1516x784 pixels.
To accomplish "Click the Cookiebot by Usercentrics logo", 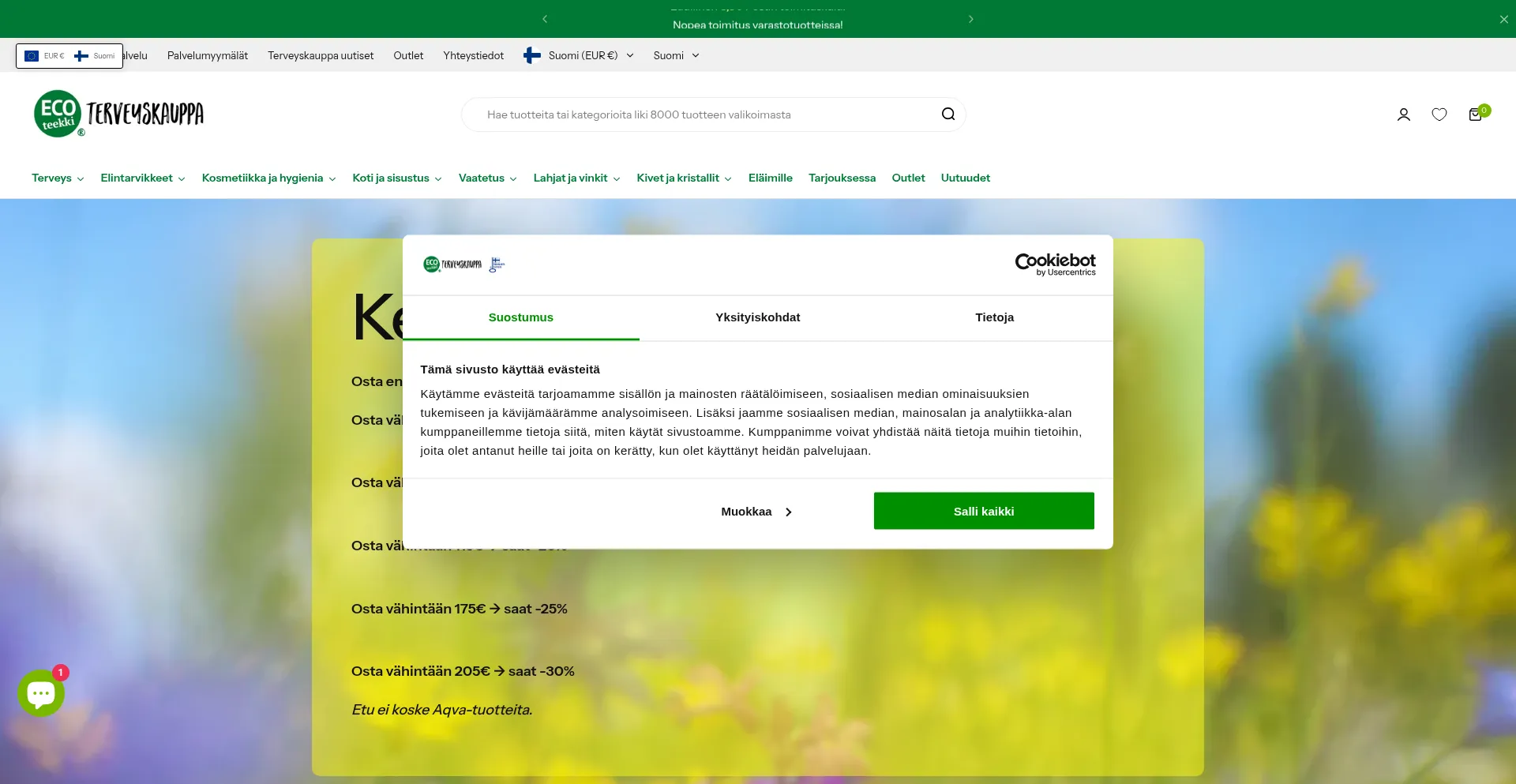I will [1055, 264].
